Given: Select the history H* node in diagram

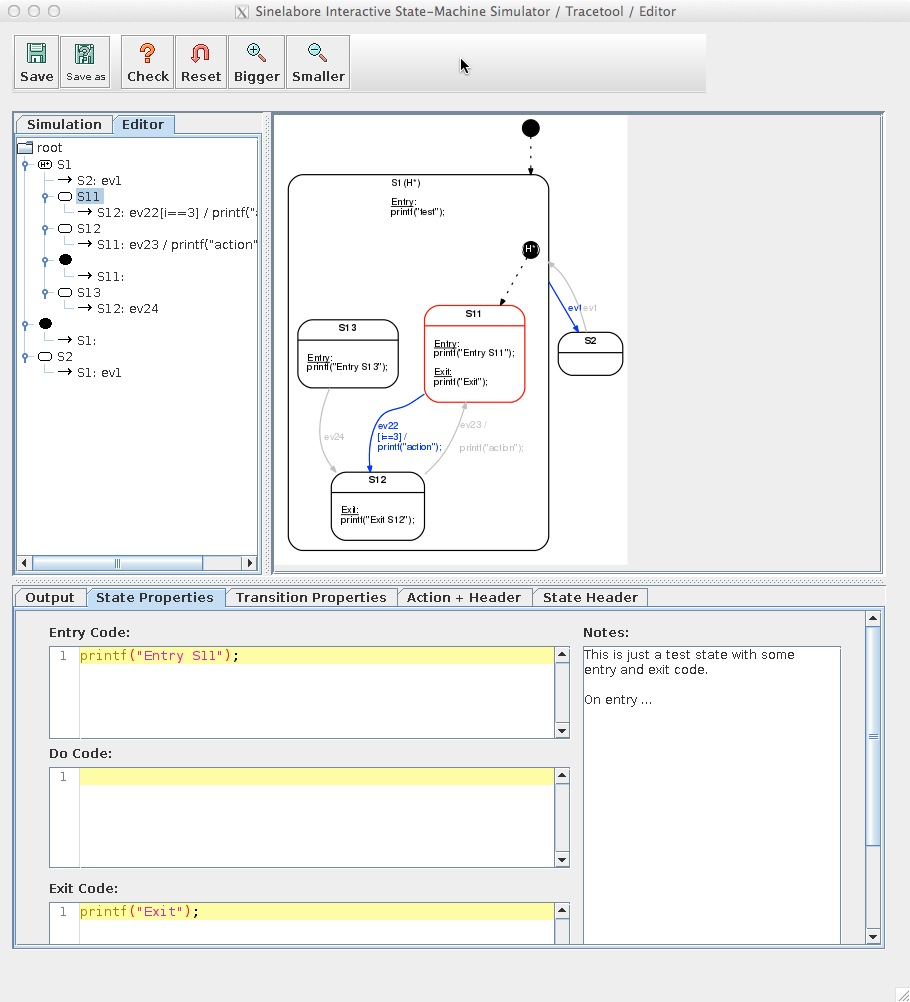Looking at the screenshot, I should coord(531,249).
